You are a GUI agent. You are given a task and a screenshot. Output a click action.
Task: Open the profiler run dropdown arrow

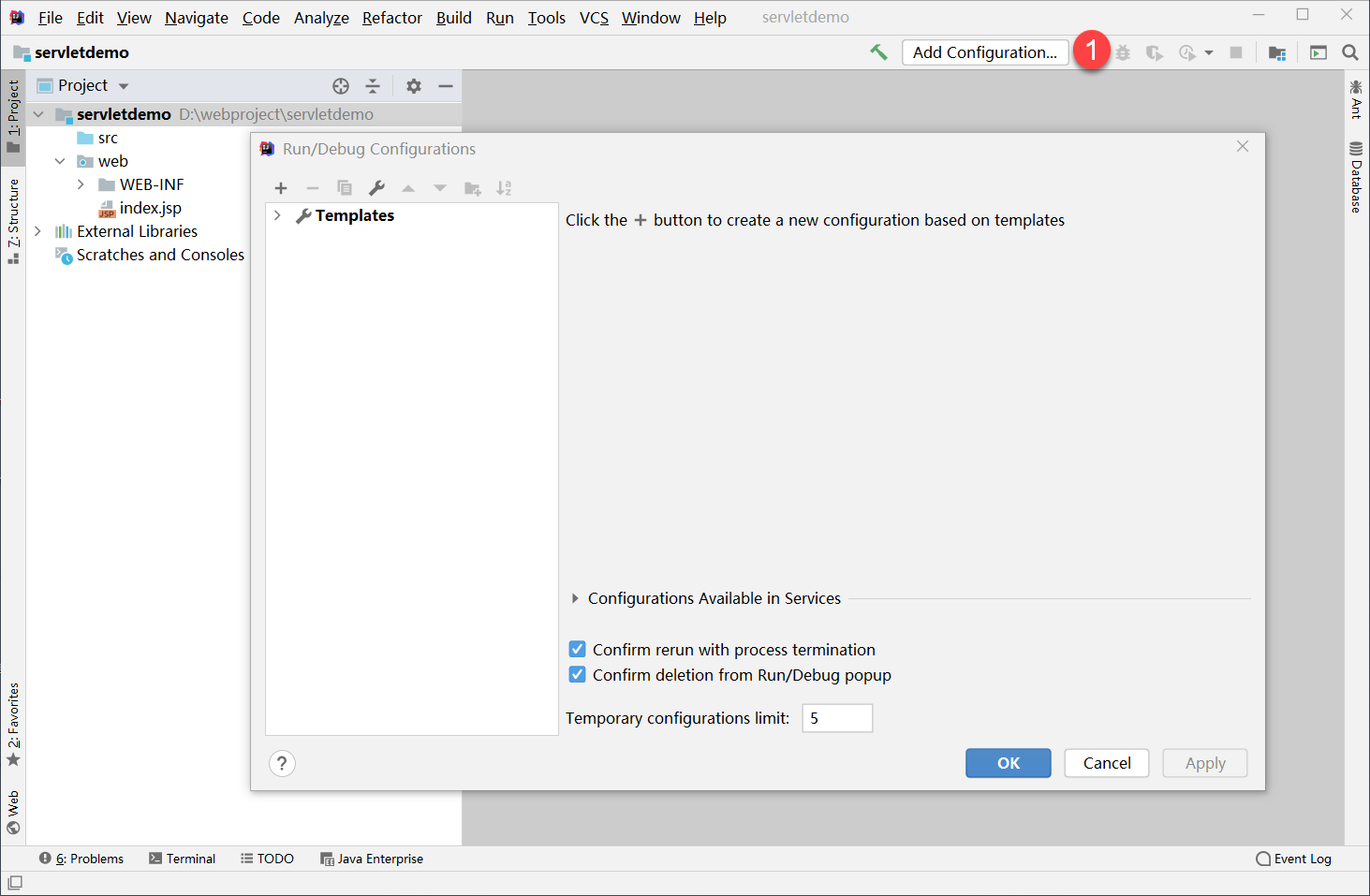[x=1209, y=53]
